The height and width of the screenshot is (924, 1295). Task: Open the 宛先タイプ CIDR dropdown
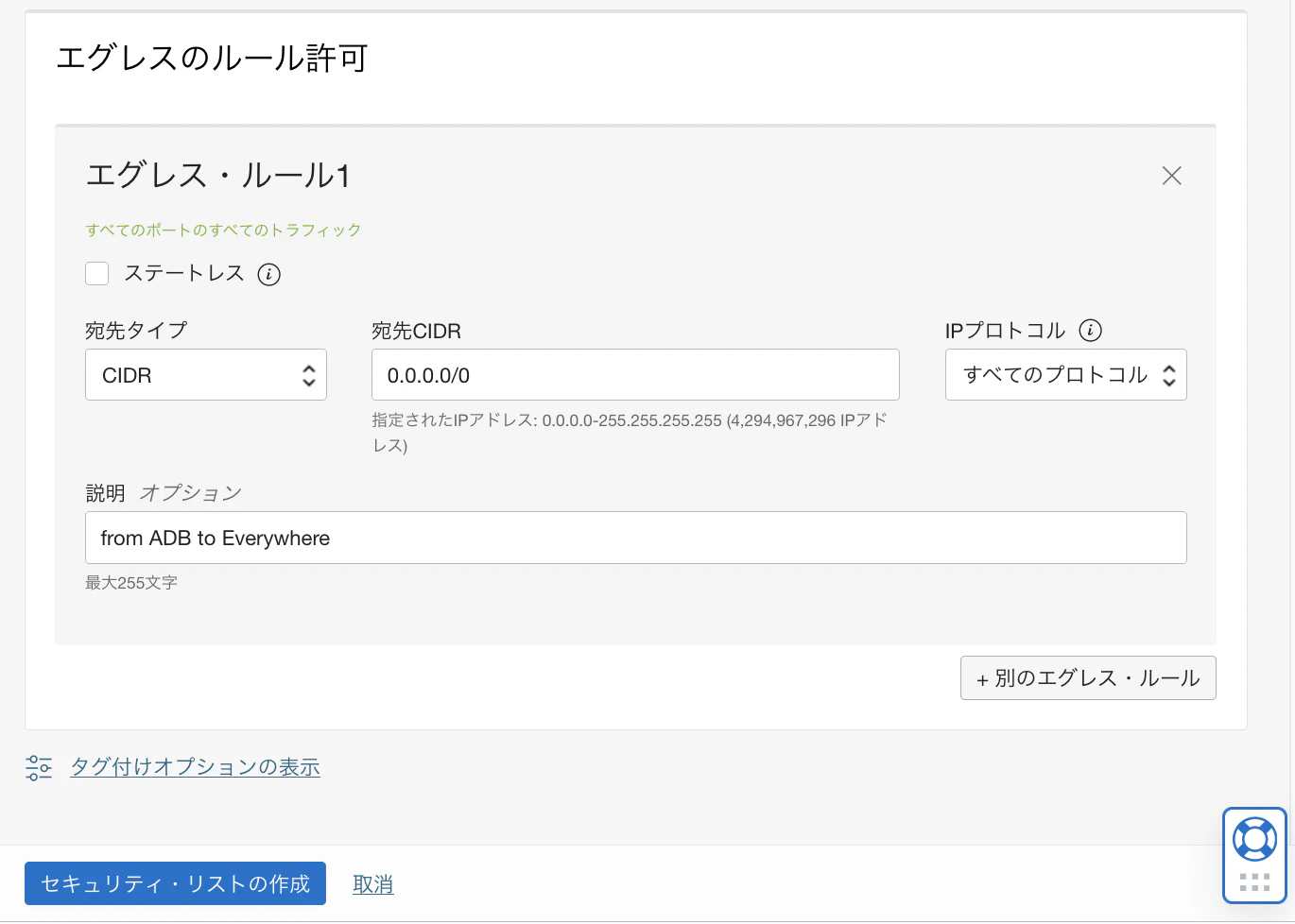206,375
